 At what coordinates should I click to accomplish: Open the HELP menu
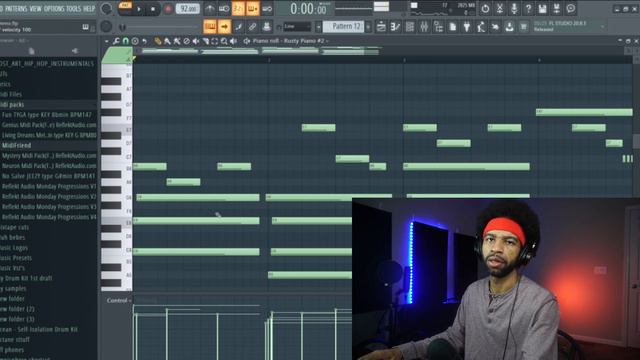pyautogui.click(x=89, y=9)
